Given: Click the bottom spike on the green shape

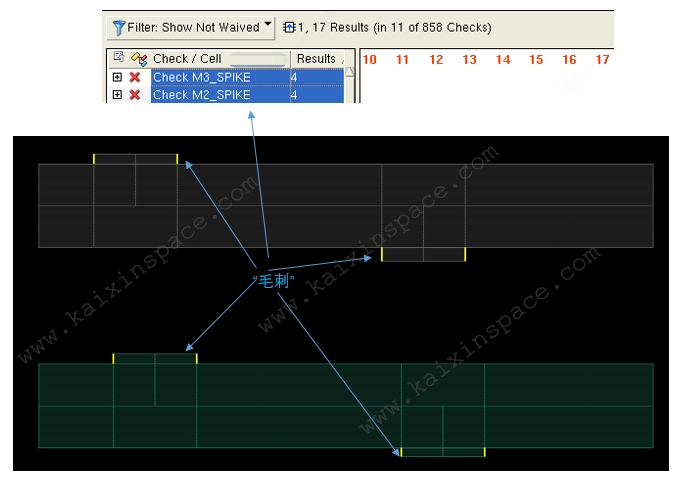Looking at the screenshot, I should [x=442, y=452].
